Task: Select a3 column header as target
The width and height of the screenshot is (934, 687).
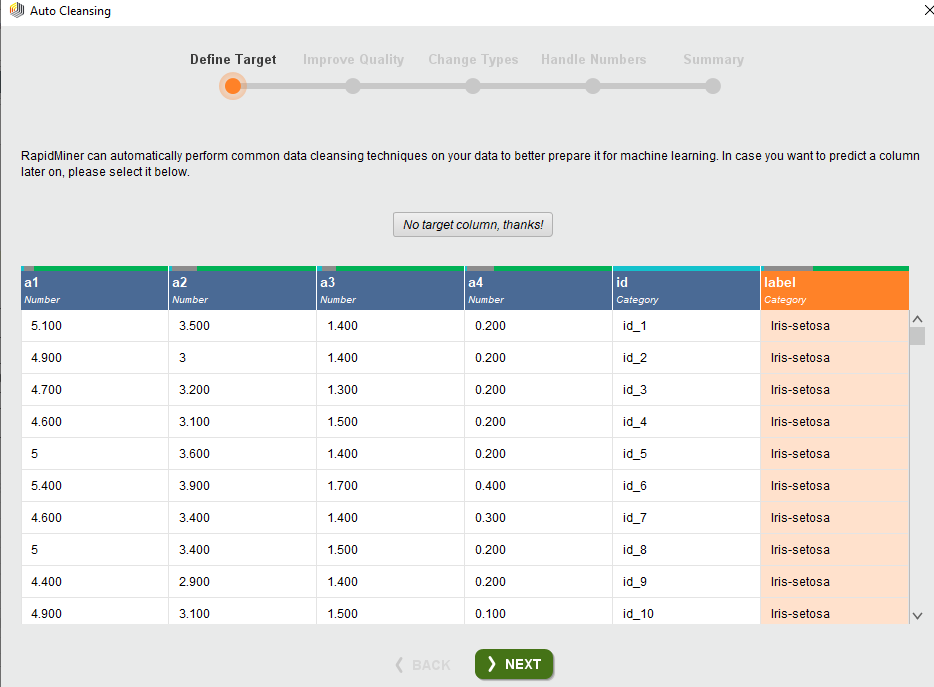Action: [x=390, y=290]
